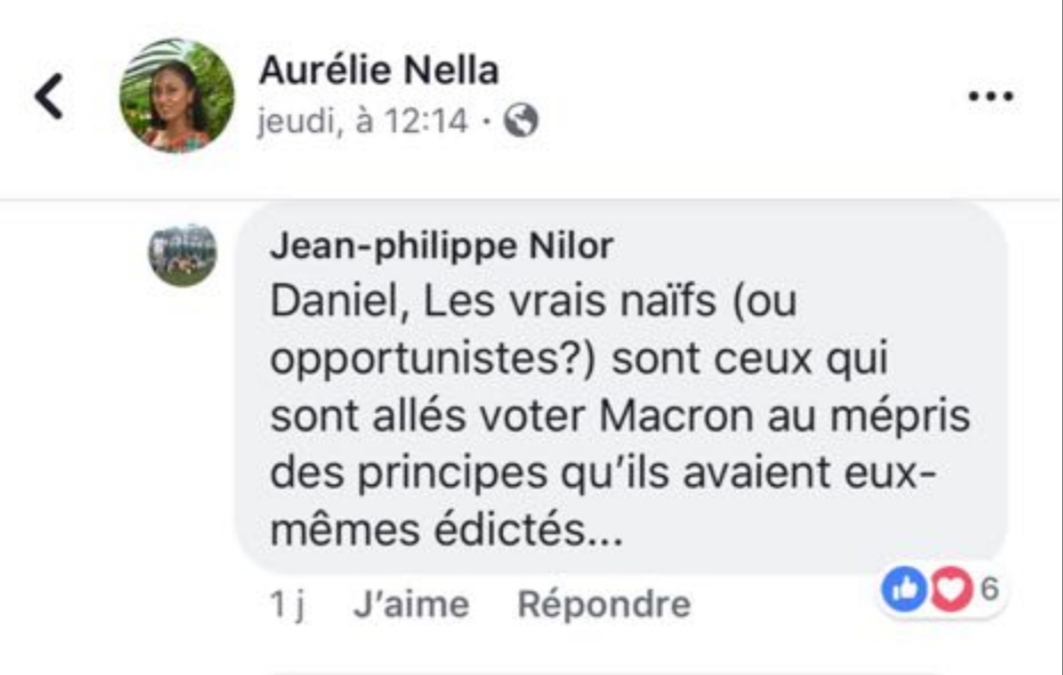Click the jeudi à 12:14 timestamp
Viewport: 1063px width, 675px height.
coord(362,121)
